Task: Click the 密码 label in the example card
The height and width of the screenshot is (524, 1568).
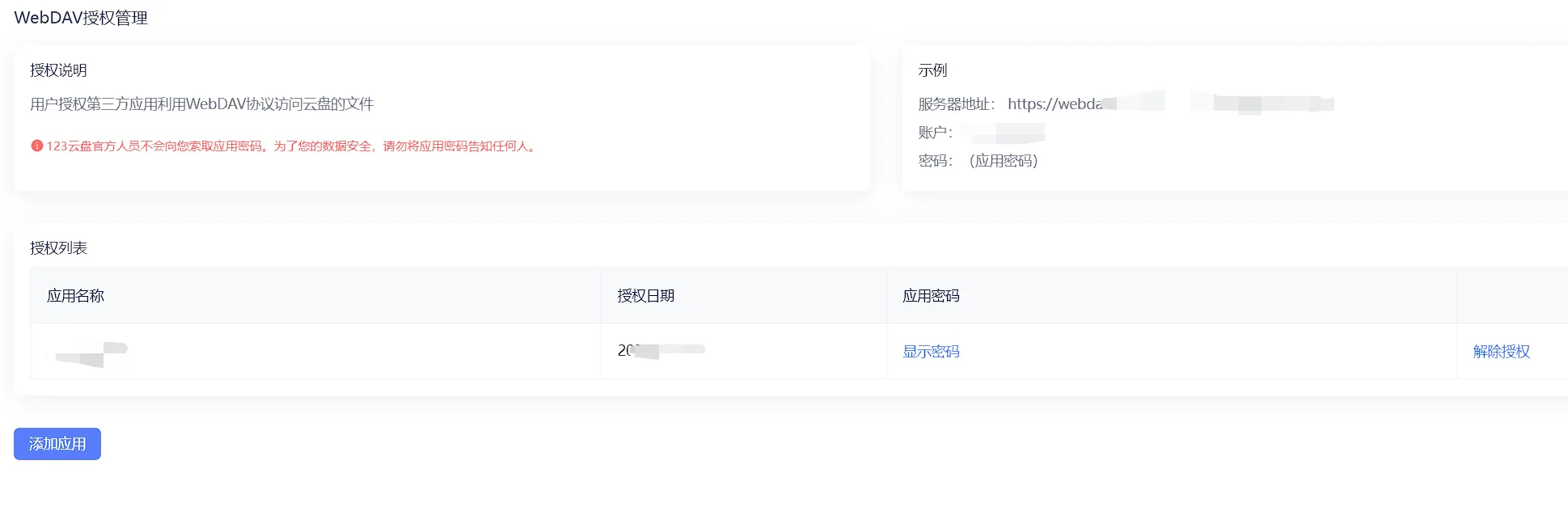Action: [935, 161]
